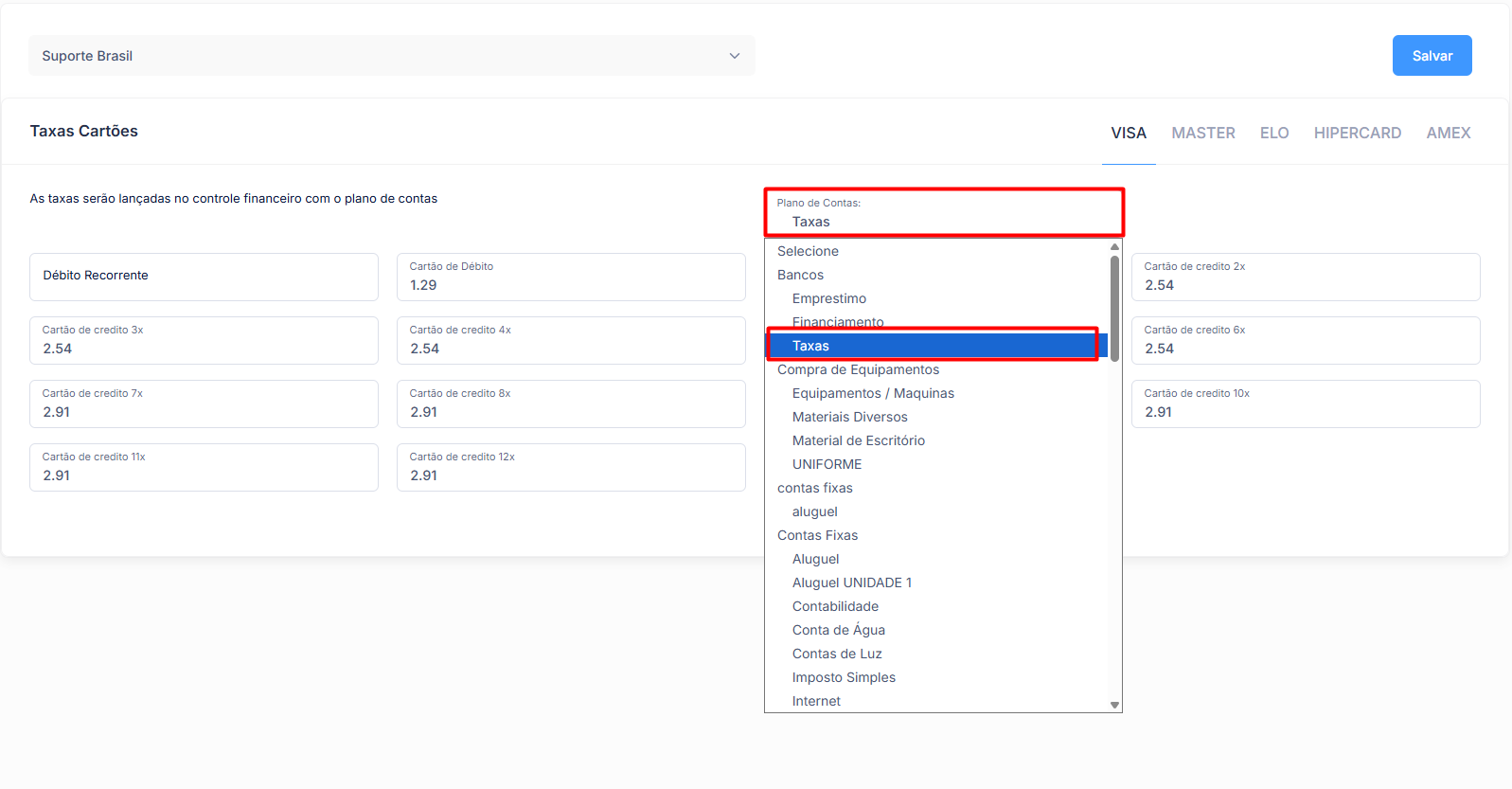Select Financiamento option
The width and height of the screenshot is (1512, 789).
click(936, 322)
